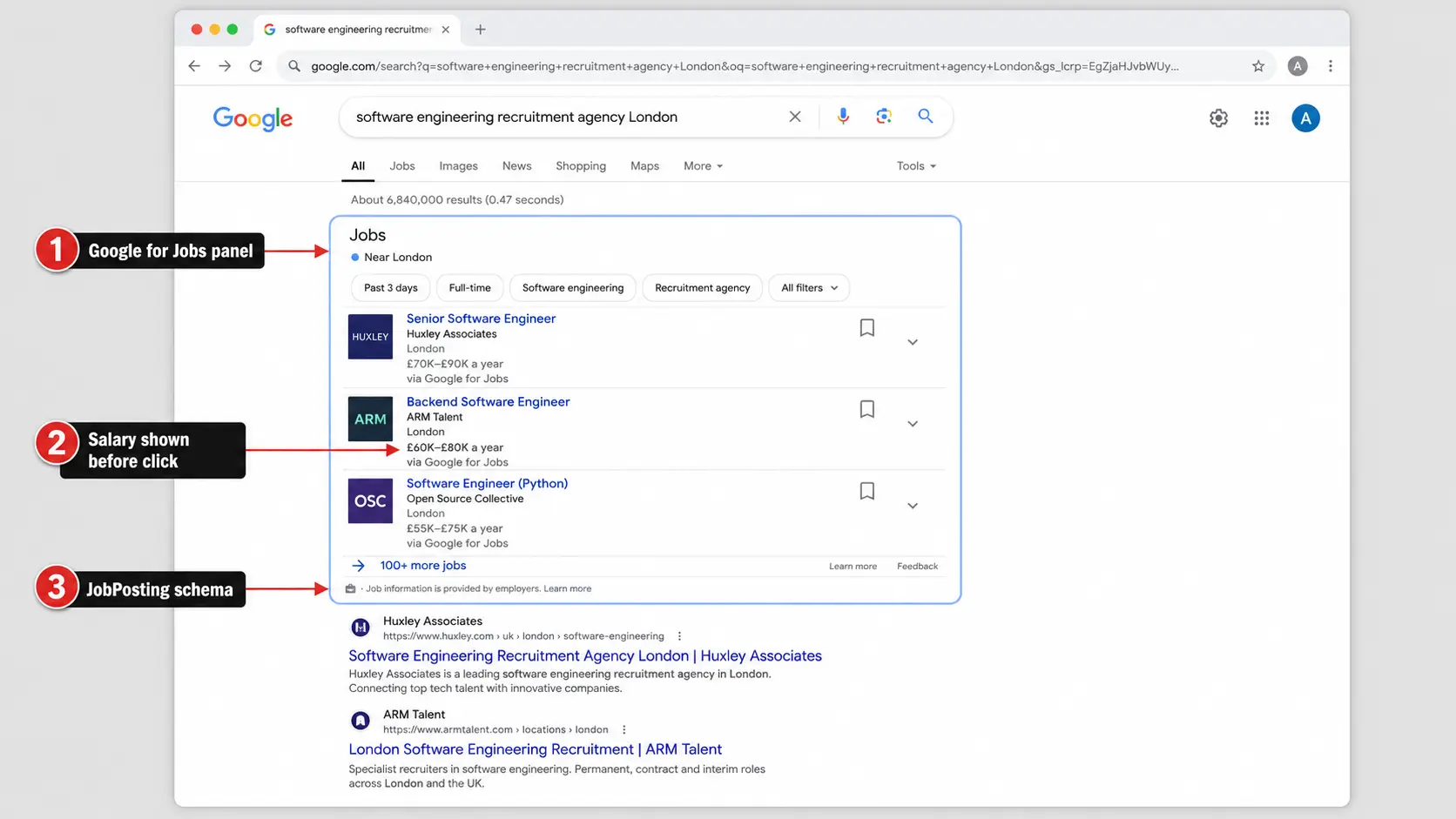Screen dimensions: 1456x819
Task: Click the browser forward arrow
Action: (225, 66)
